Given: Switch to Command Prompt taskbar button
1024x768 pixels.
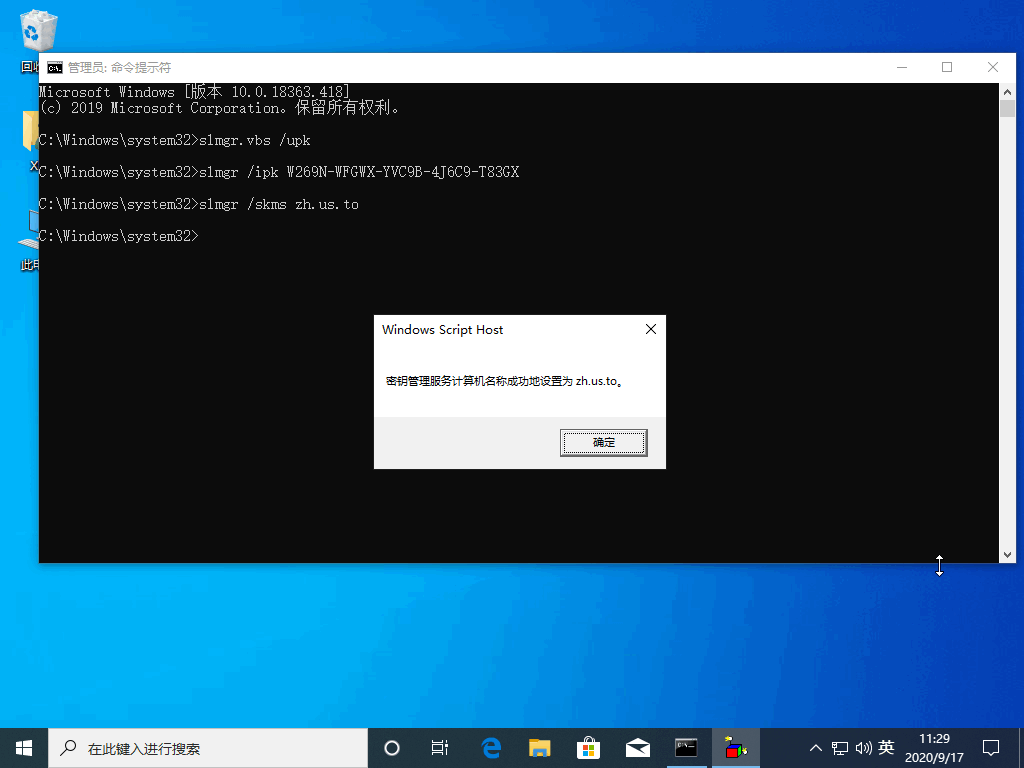Looking at the screenshot, I should (x=686, y=748).
